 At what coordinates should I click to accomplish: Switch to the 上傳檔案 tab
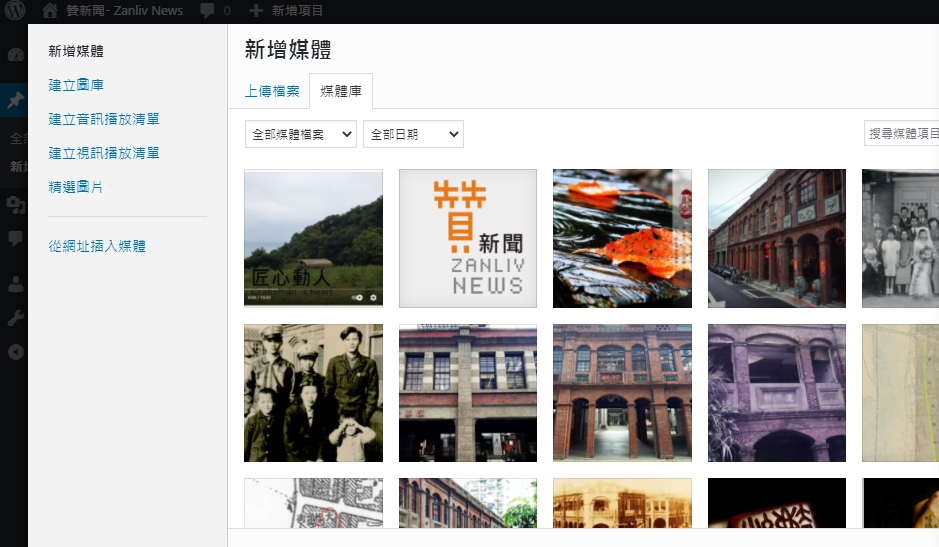pyautogui.click(x=272, y=91)
